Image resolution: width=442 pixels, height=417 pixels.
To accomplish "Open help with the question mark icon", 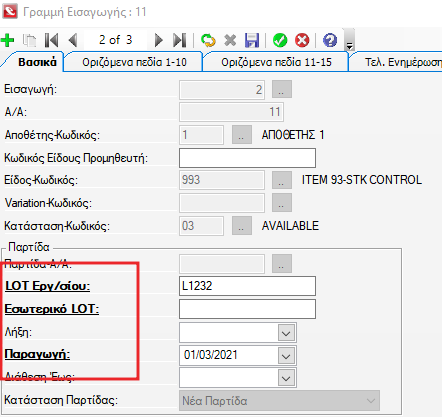I will coord(330,40).
